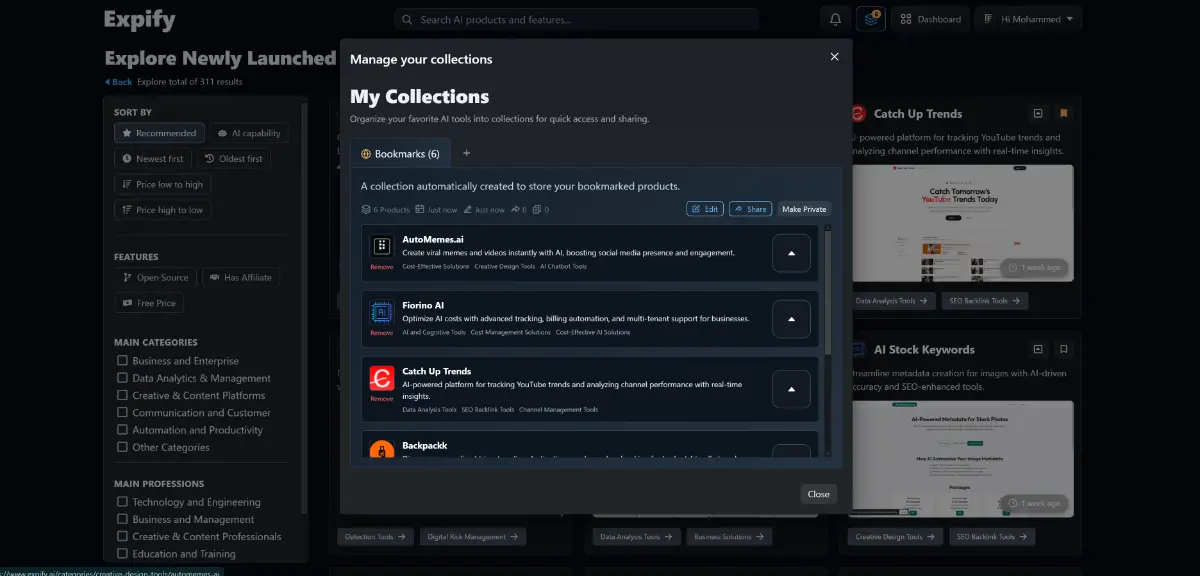This screenshot has height=576, width=1200.
Task: Click the collections stack icon in header
Action: 870,19
